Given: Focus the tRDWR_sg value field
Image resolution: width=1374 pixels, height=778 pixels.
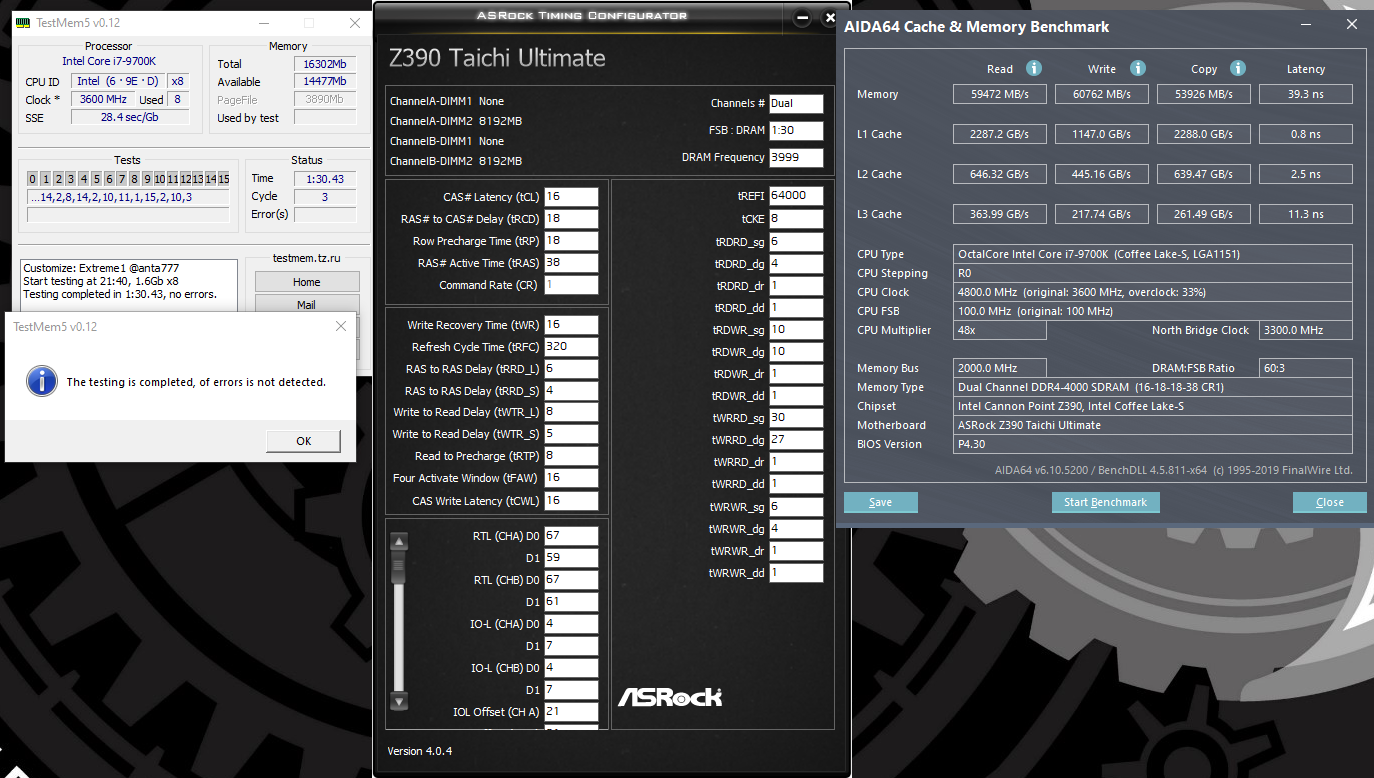Looking at the screenshot, I should 796,330.
